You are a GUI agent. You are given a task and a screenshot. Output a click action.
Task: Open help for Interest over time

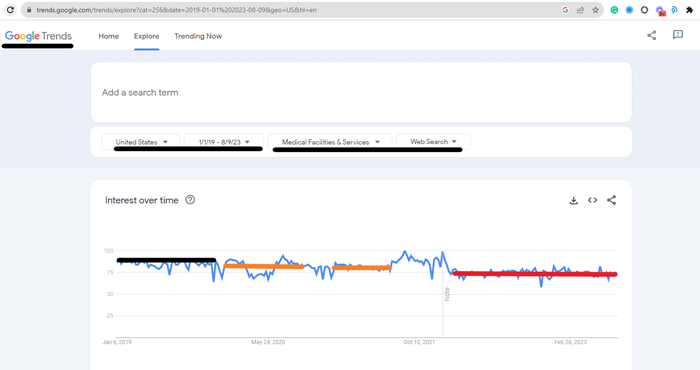(x=190, y=200)
